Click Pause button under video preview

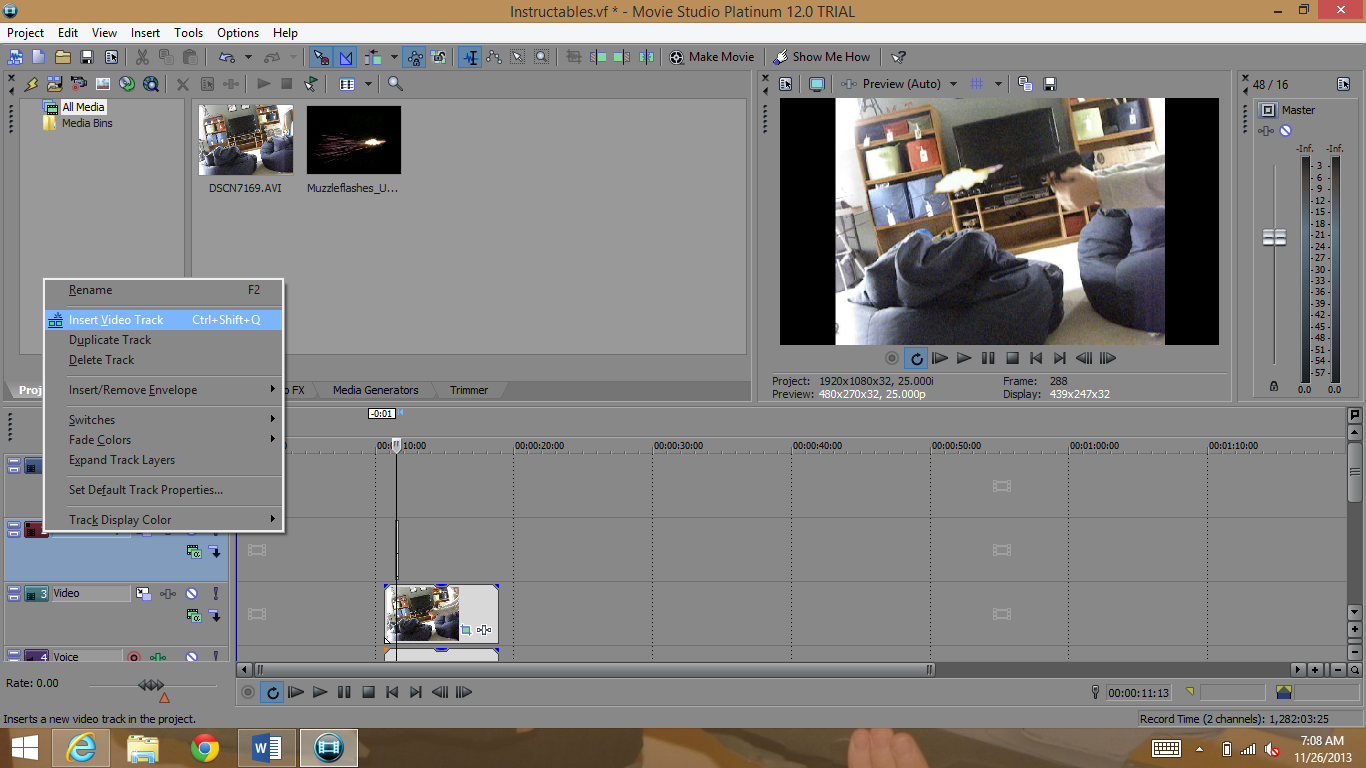point(988,358)
